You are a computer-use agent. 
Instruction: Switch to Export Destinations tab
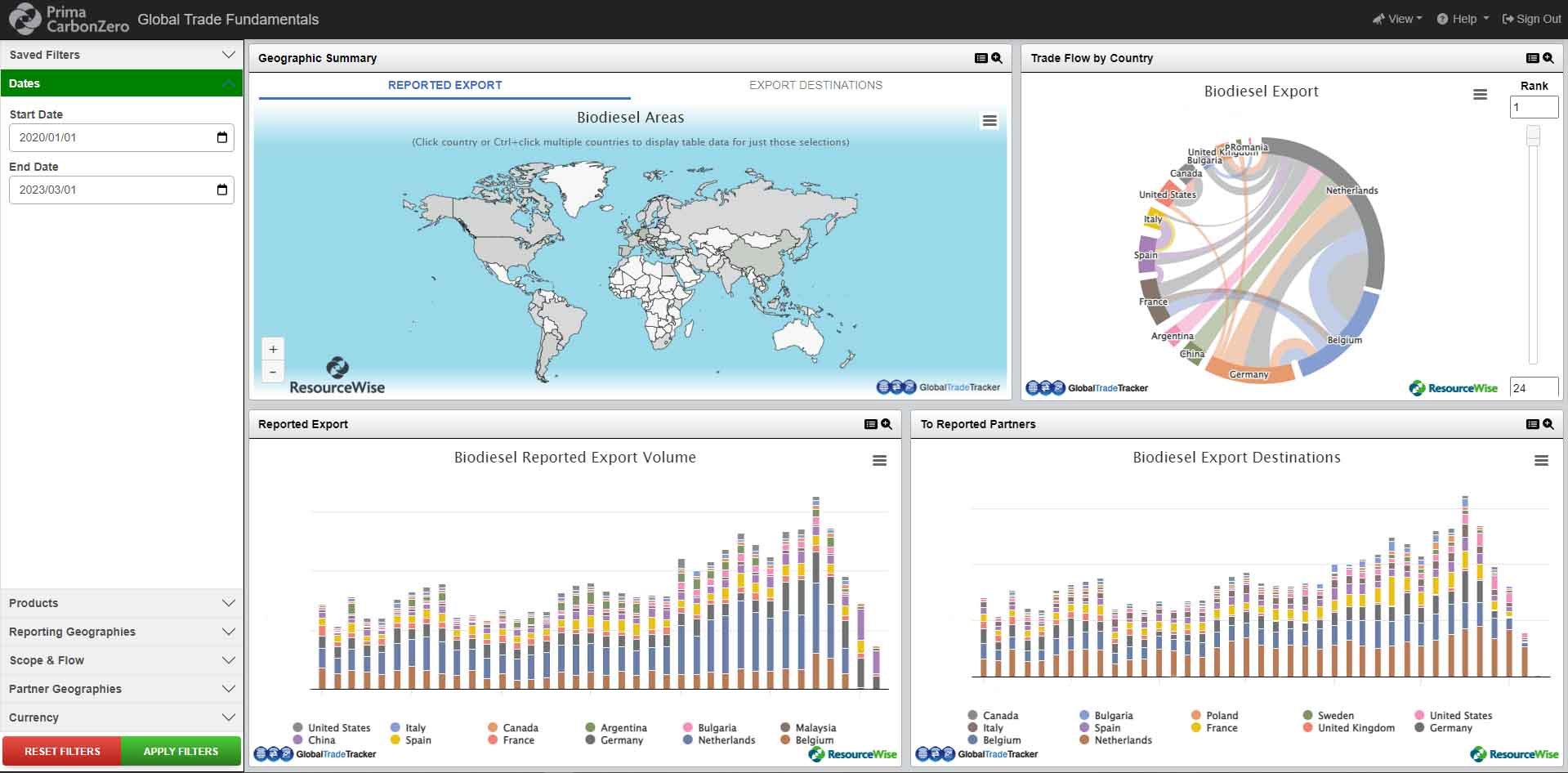(815, 85)
